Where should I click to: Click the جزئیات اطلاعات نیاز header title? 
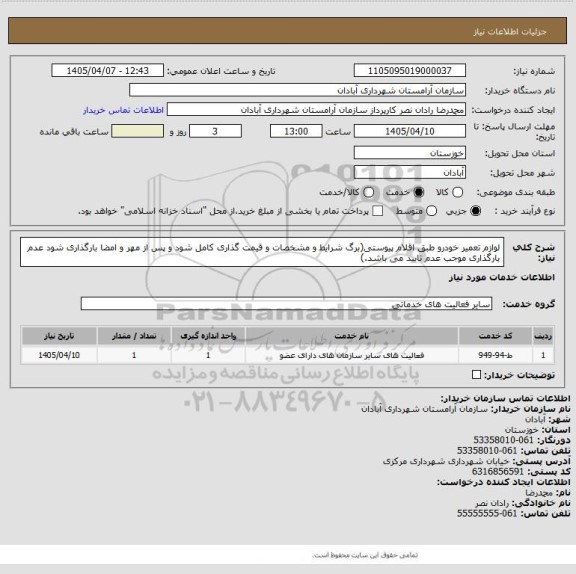click(x=510, y=32)
